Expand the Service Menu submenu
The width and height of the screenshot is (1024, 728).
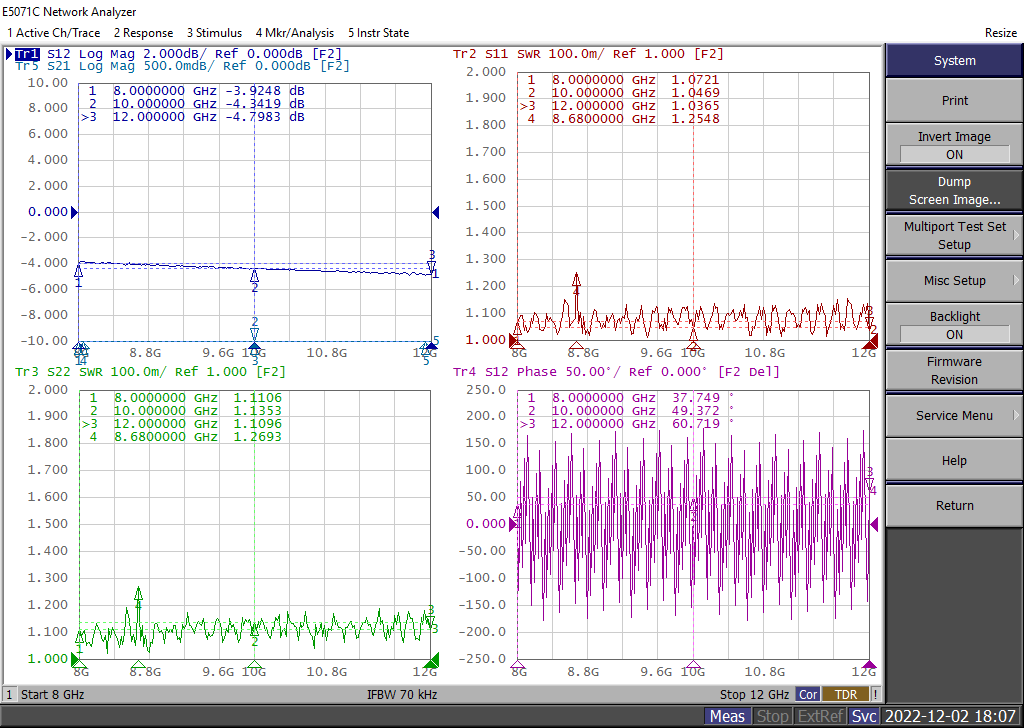click(x=954, y=416)
